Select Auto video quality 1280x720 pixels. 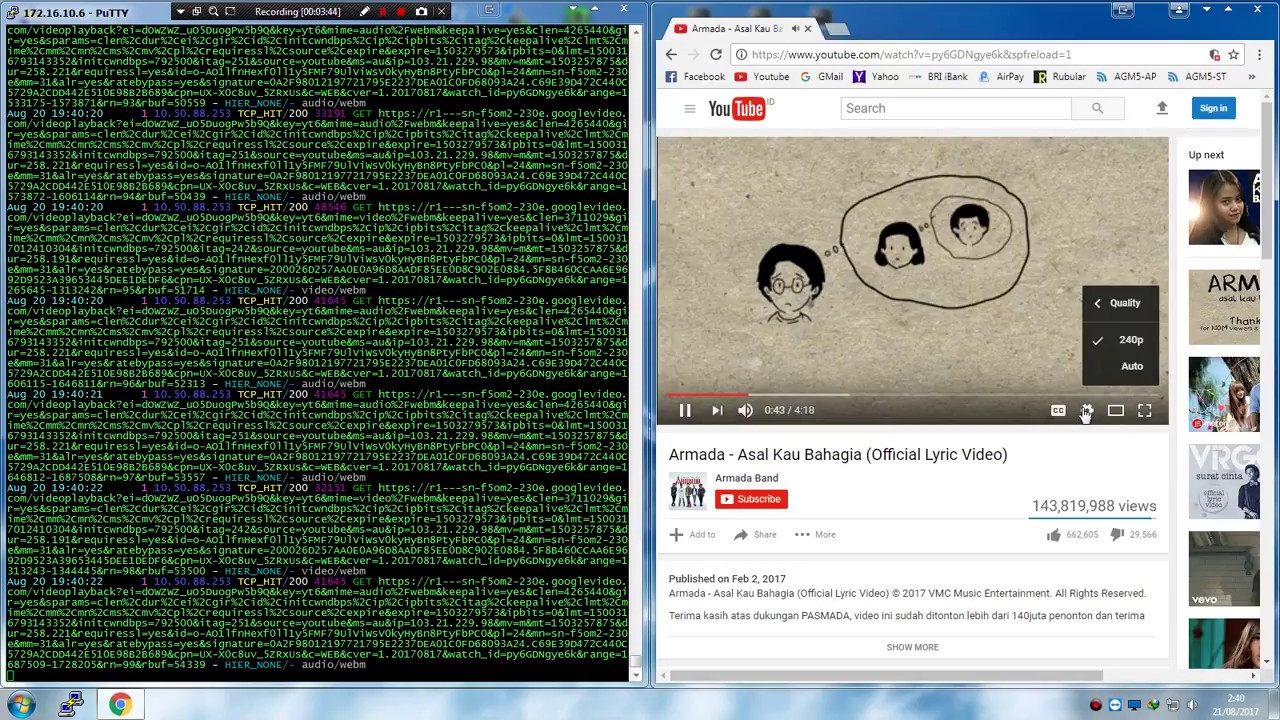(1120, 366)
